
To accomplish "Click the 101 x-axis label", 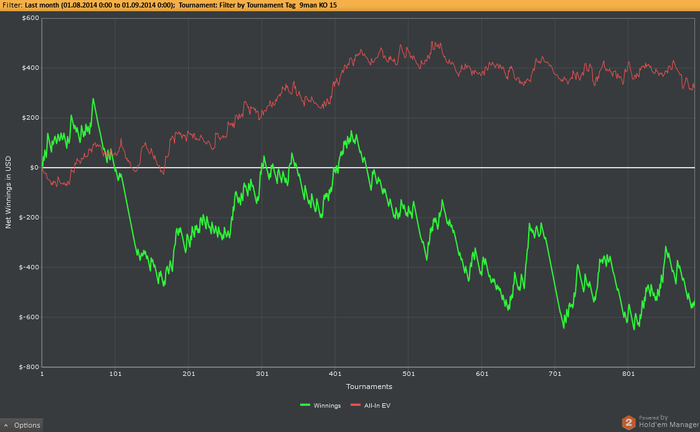I will tap(115, 374).
